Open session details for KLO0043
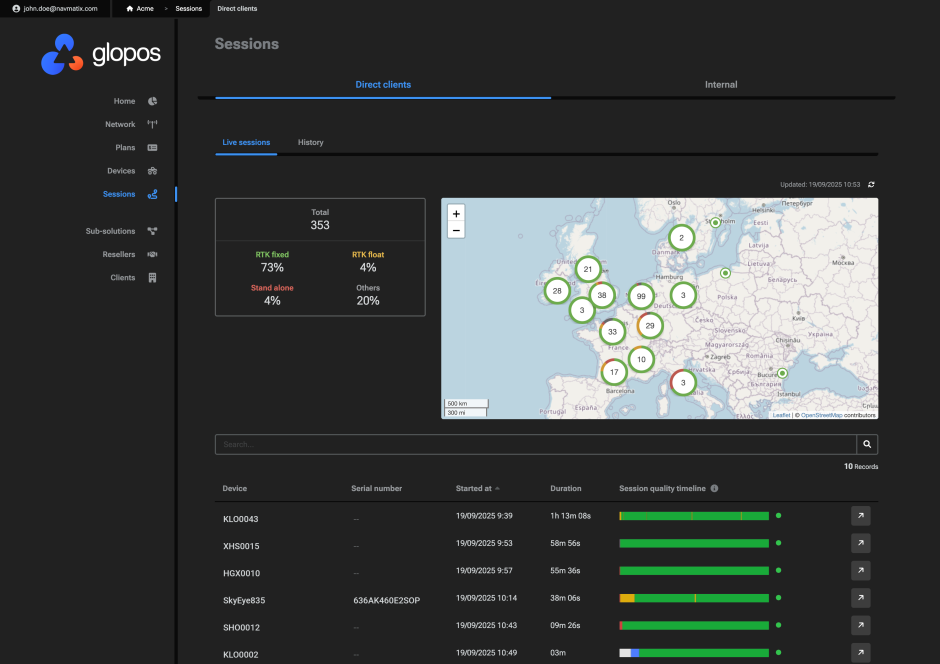The width and height of the screenshot is (940, 664). click(860, 516)
